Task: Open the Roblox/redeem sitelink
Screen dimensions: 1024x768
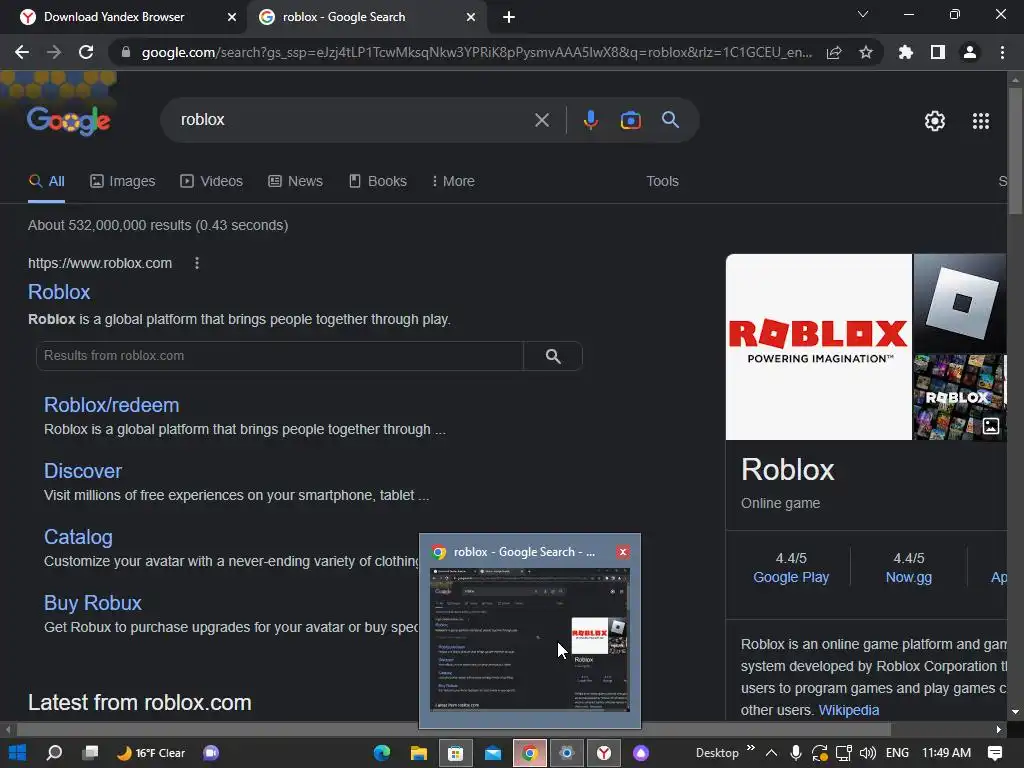Action: pyautogui.click(x=111, y=405)
